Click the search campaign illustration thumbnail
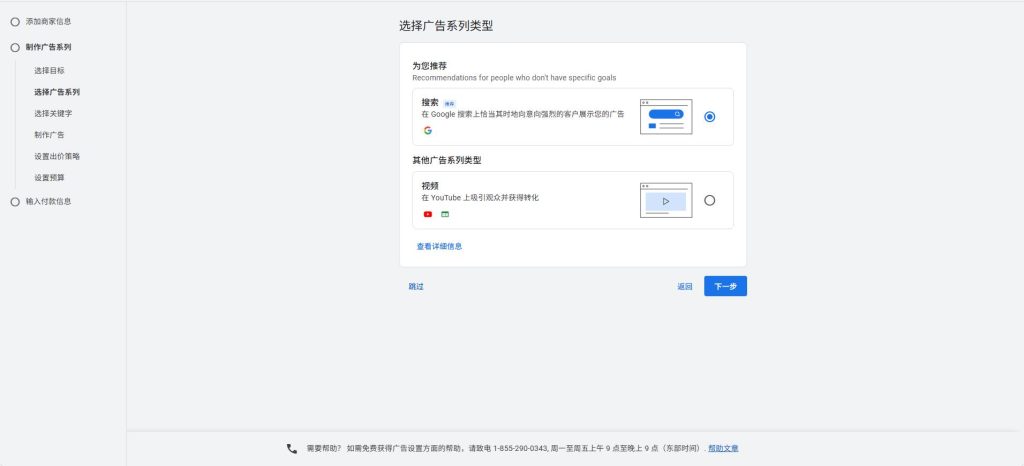The height and width of the screenshot is (466, 1024). pos(665,116)
